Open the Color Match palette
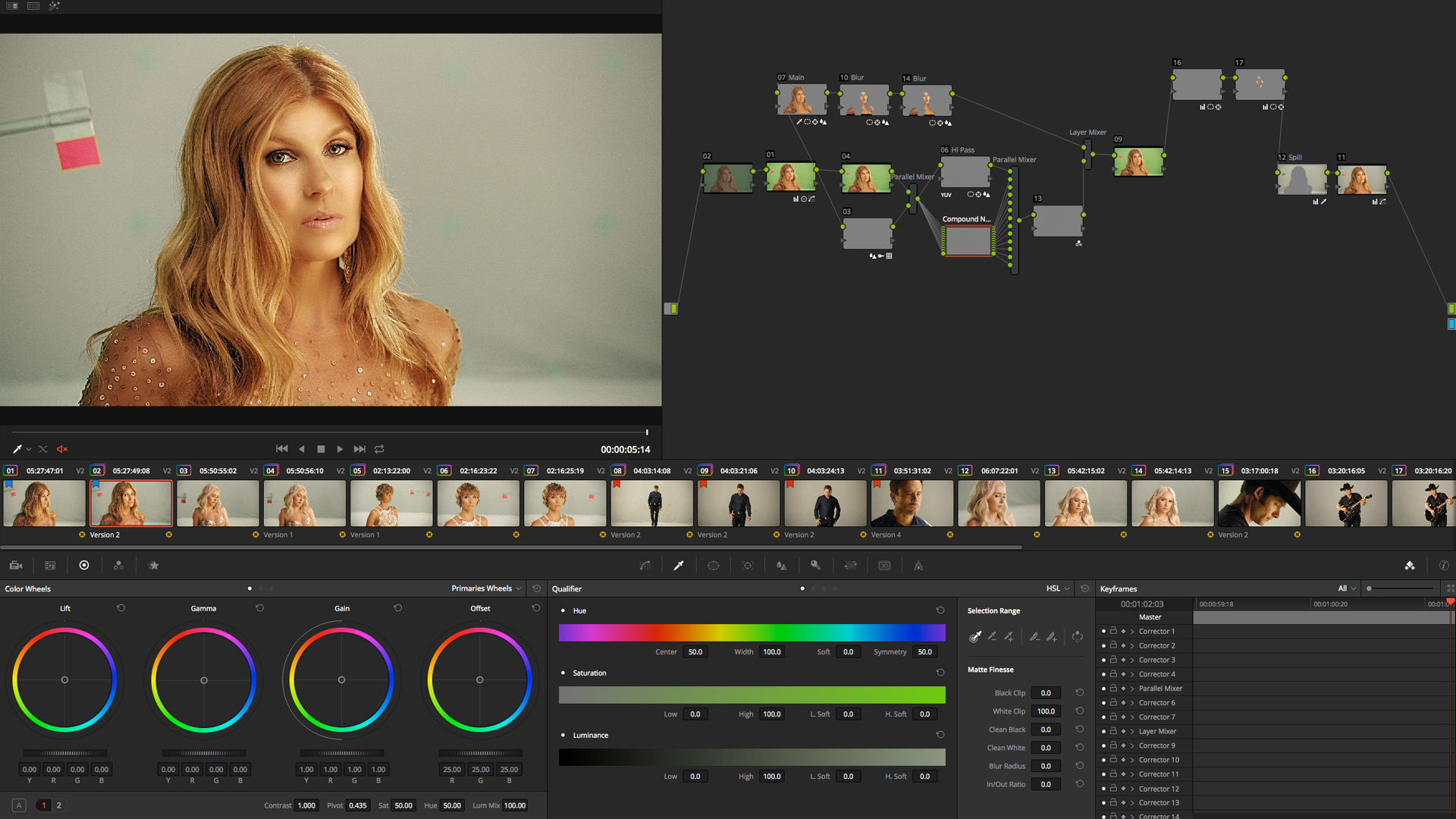1456x819 pixels. [x=50, y=566]
